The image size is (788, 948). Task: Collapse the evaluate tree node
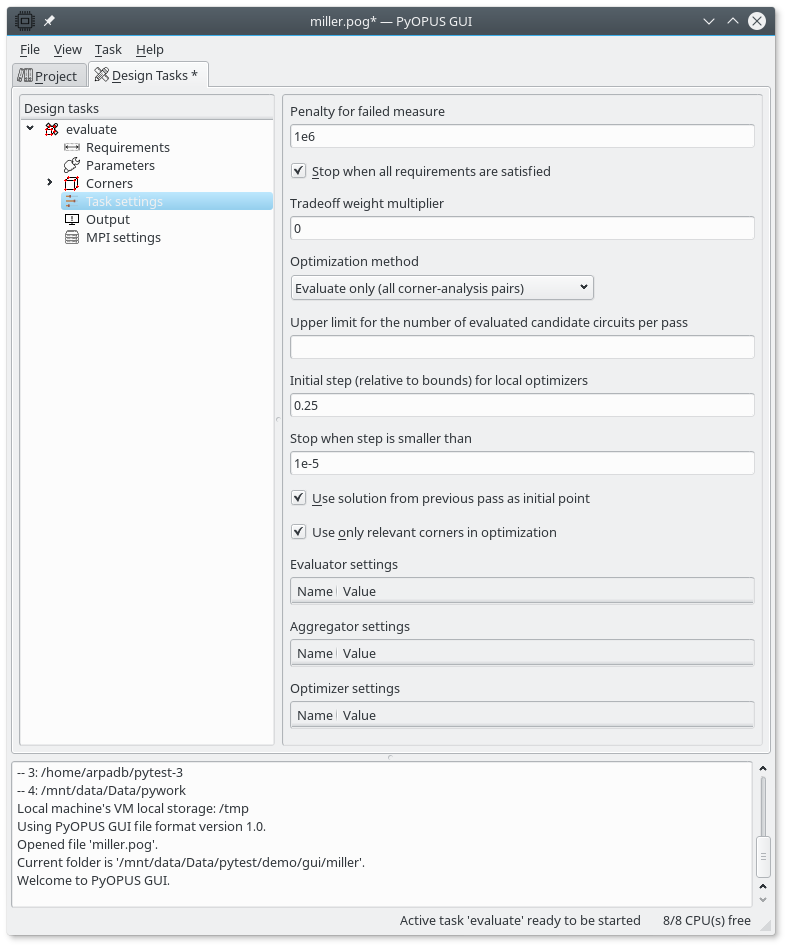point(31,129)
